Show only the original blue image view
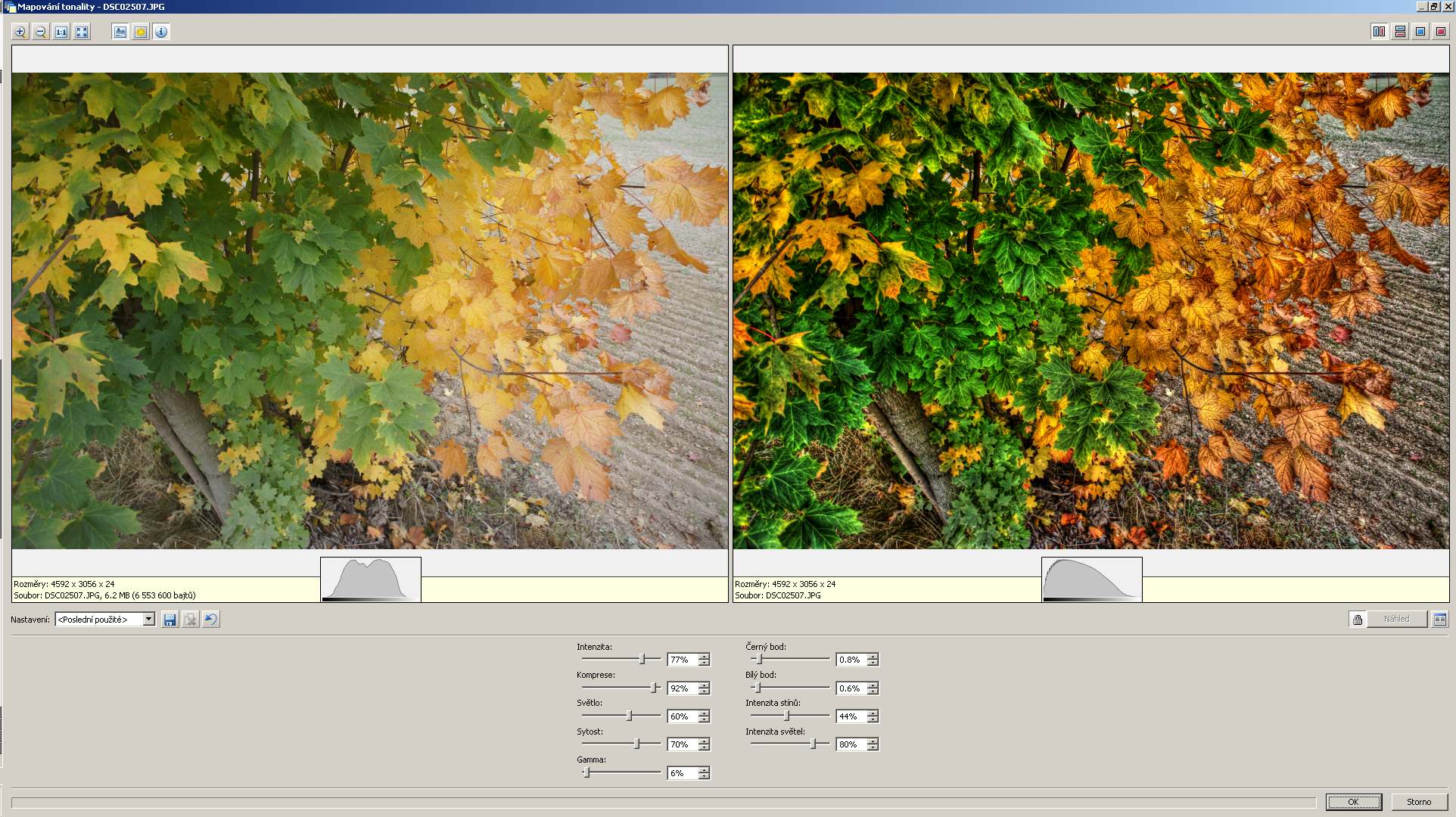The image size is (1456, 817). [1420, 32]
